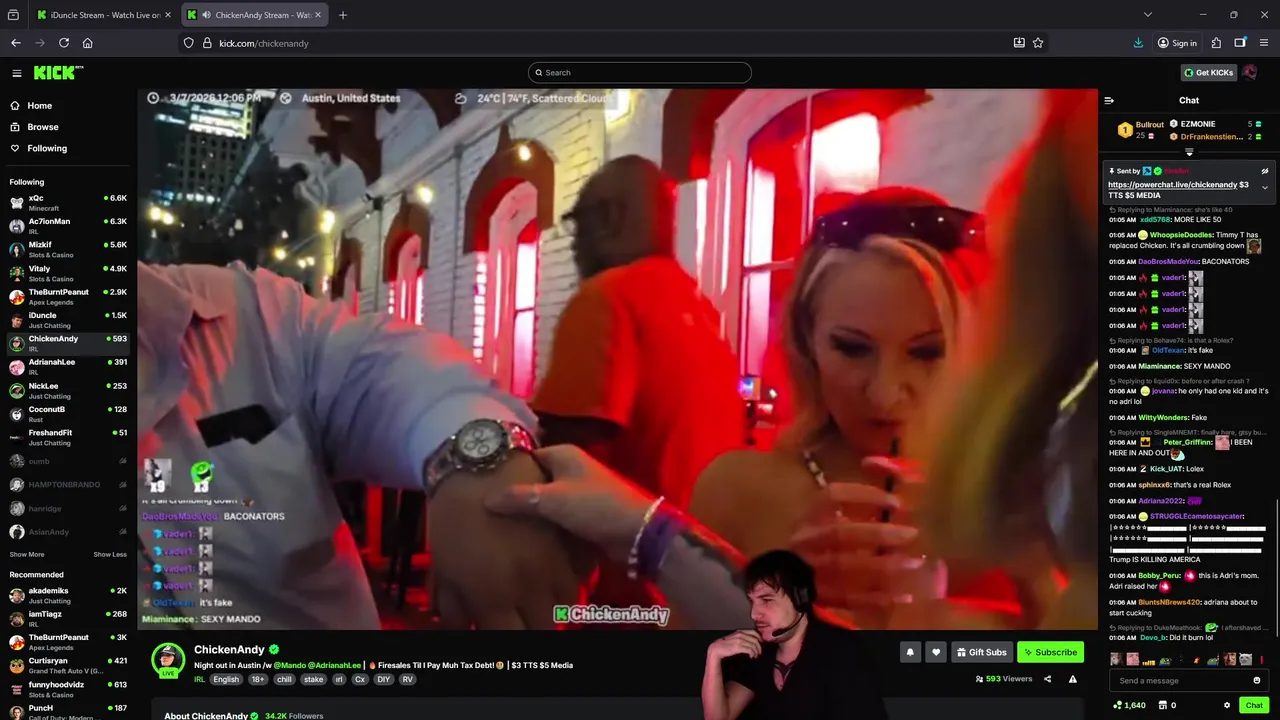The width and height of the screenshot is (1280, 720).
Task: Go to Home in the sidebar
Action: pos(40,106)
